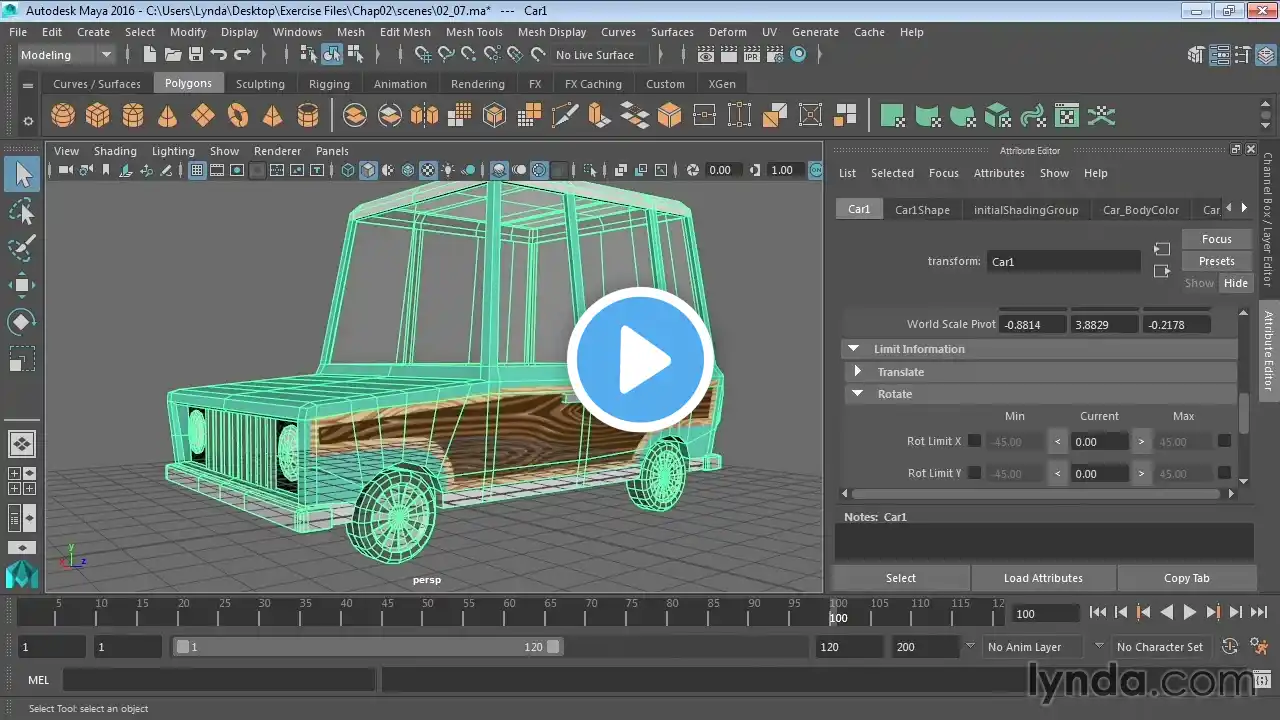This screenshot has width=1280, height=720.
Task: Open the No Character Set dropdown
Action: tap(1162, 647)
